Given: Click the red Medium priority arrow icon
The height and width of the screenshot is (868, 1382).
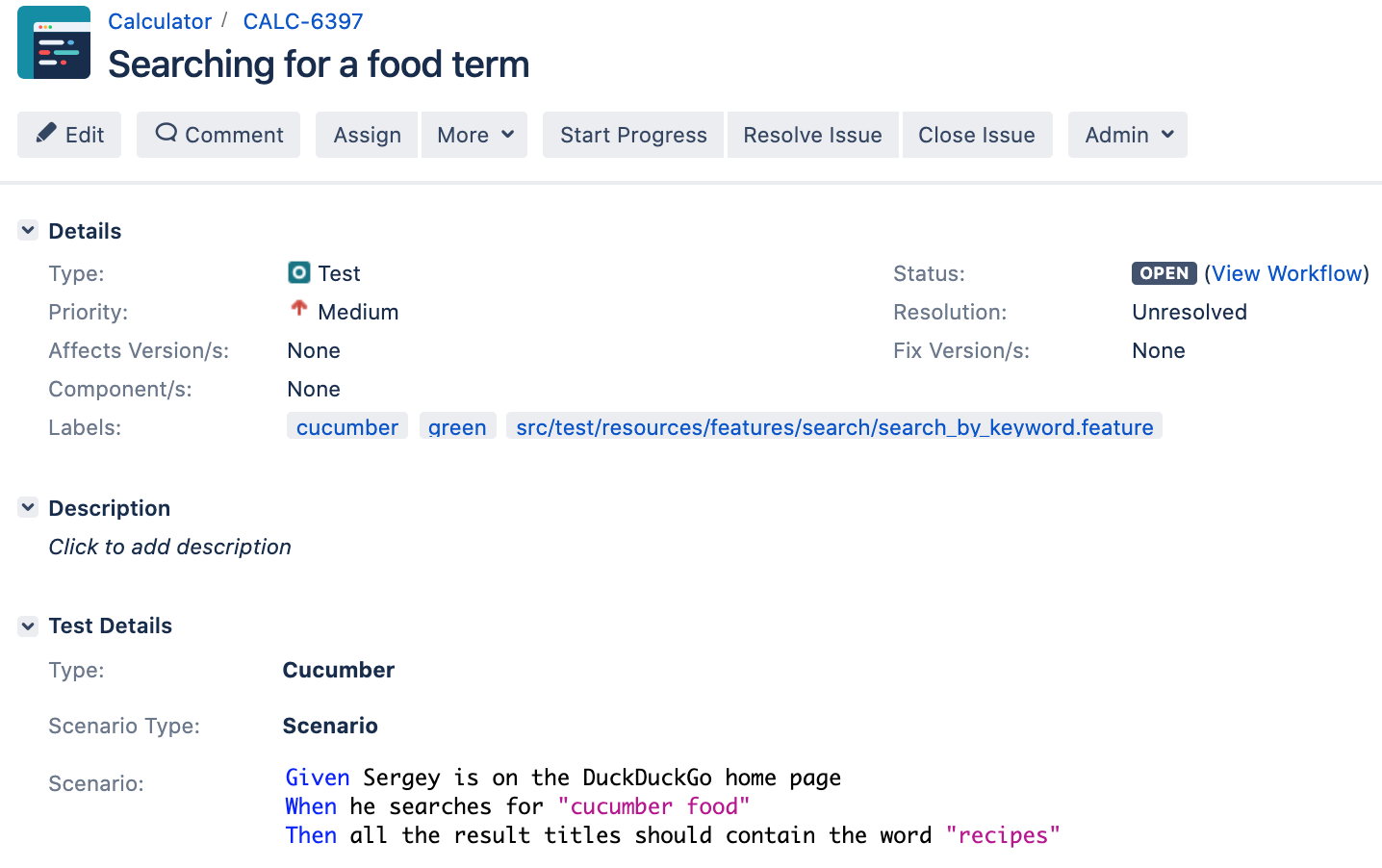Looking at the screenshot, I should (299, 308).
